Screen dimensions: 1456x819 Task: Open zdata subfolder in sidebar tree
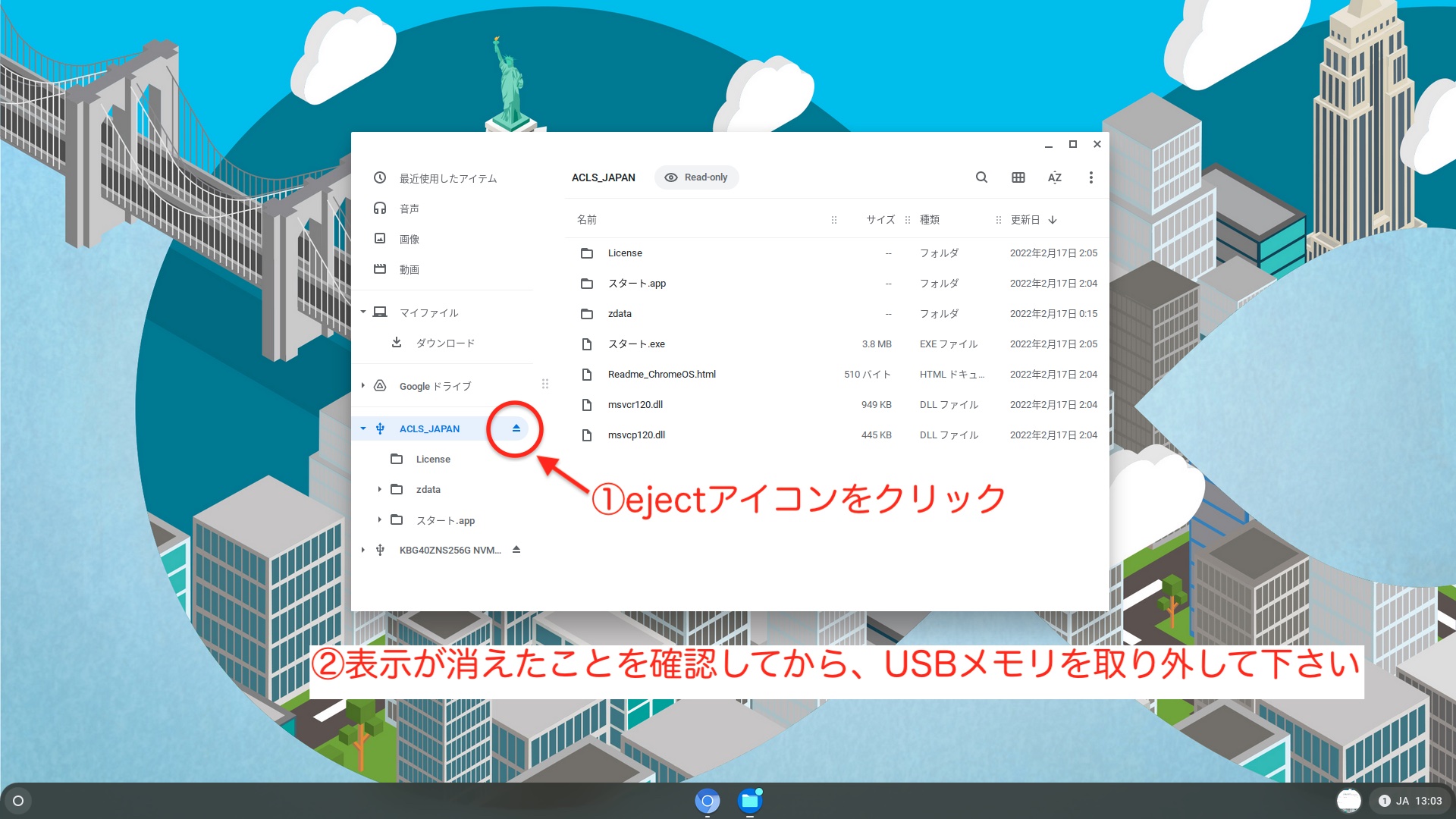443,489
